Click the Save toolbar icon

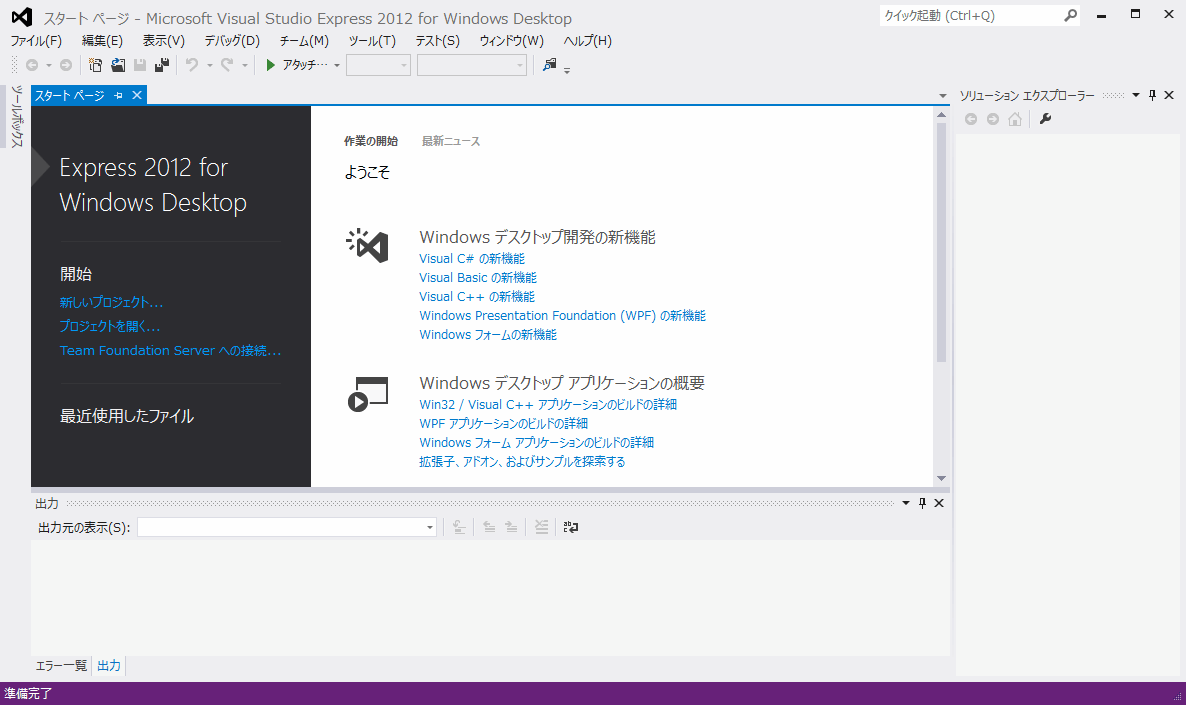[140, 66]
